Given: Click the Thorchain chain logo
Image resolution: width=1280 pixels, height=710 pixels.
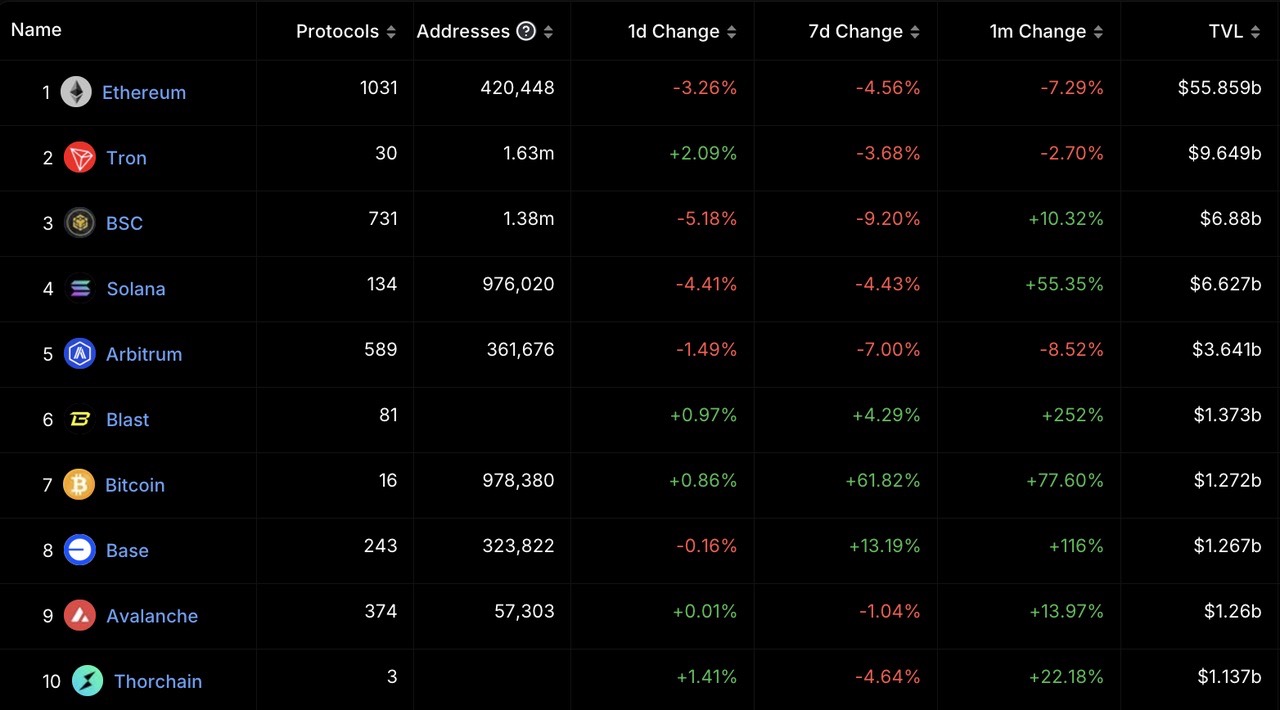Looking at the screenshot, I should pos(87,681).
